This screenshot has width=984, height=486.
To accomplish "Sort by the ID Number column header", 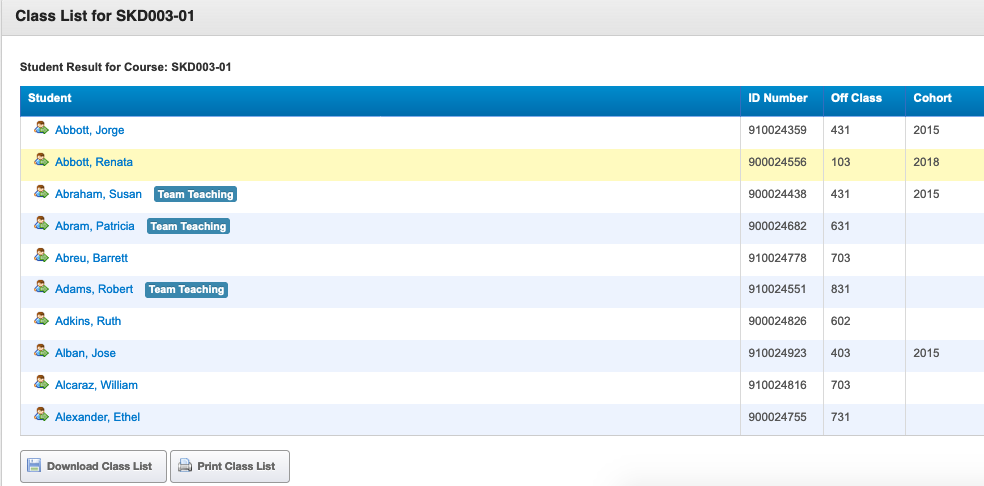I will (x=778, y=98).
